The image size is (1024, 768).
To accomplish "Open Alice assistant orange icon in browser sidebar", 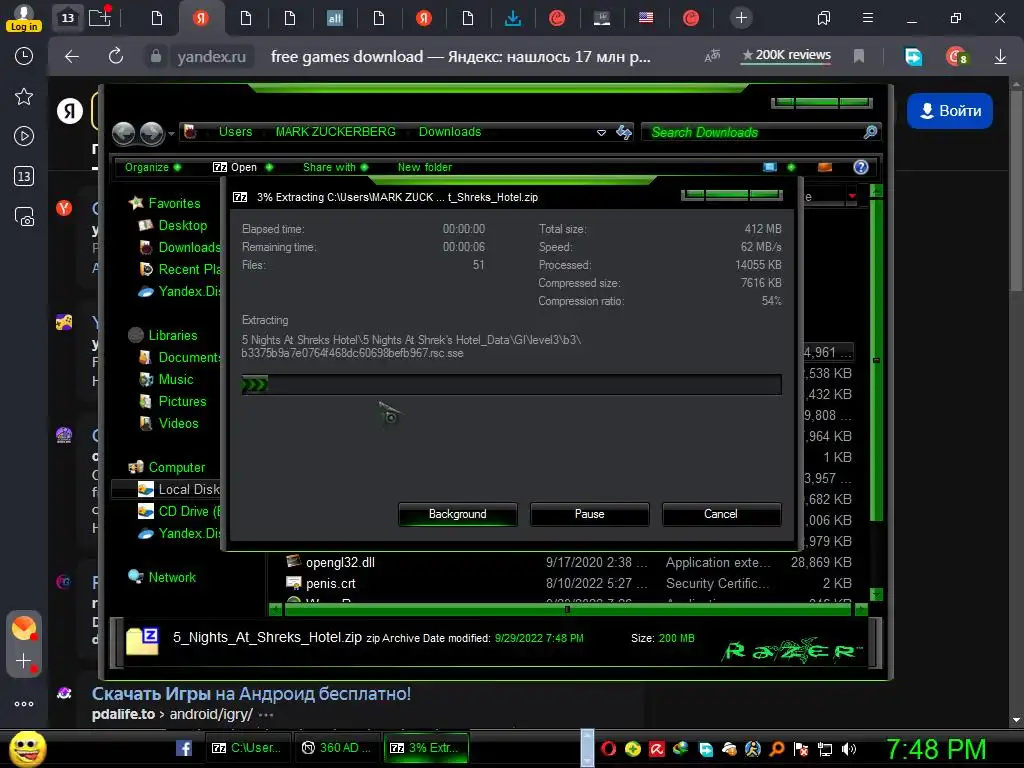I will [24, 628].
